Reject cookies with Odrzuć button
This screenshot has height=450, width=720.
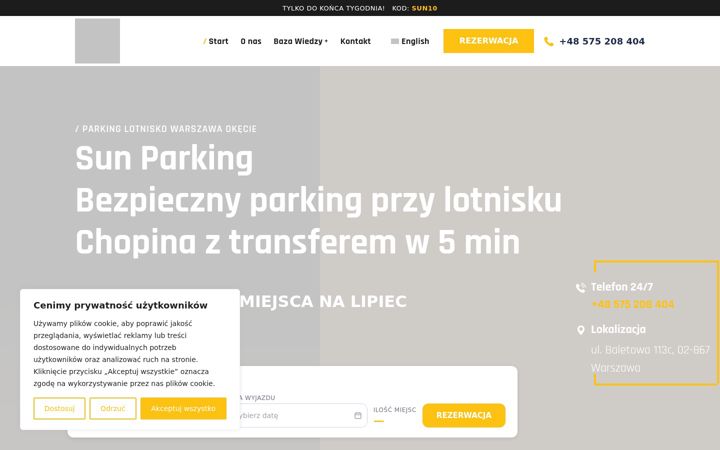[113, 408]
